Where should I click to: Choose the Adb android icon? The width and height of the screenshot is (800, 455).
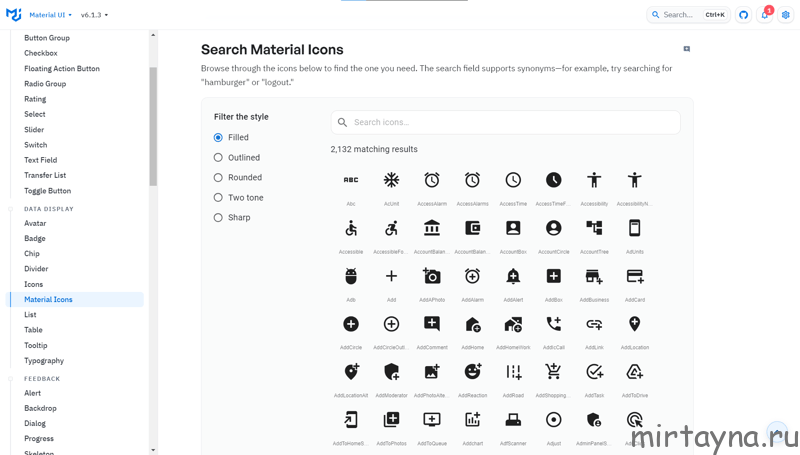tap(351, 276)
